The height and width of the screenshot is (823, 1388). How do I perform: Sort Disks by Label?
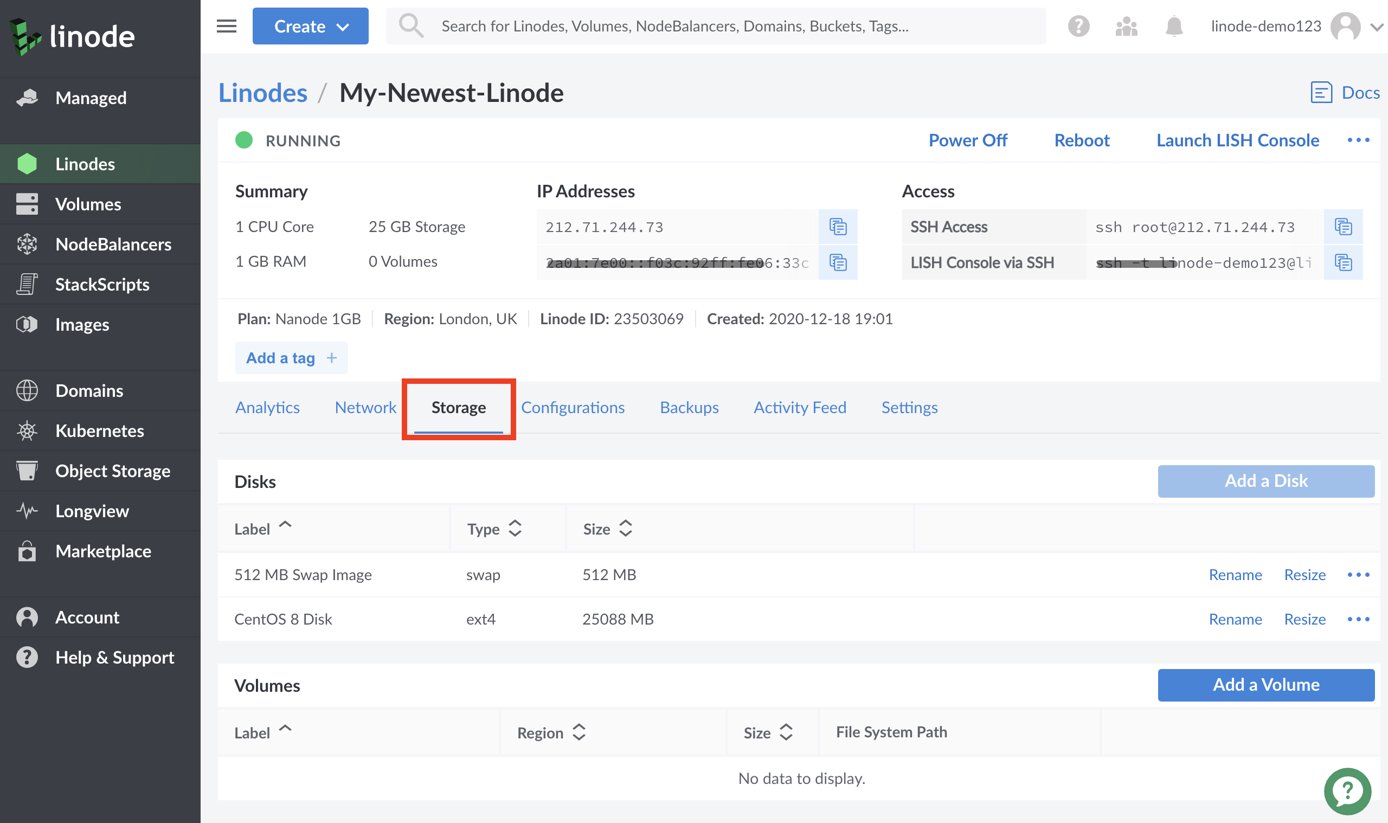(263, 528)
